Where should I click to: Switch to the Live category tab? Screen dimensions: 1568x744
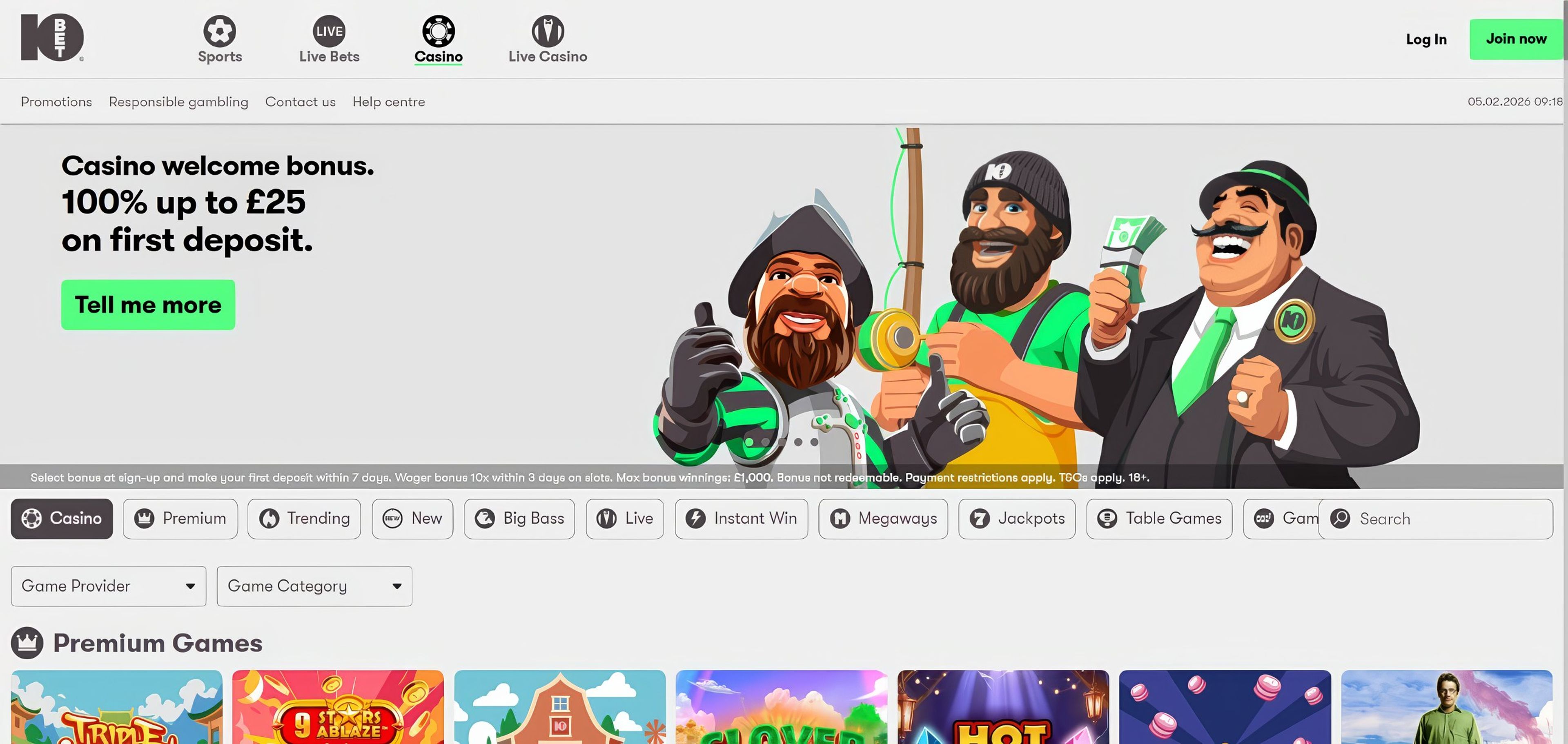pos(624,519)
